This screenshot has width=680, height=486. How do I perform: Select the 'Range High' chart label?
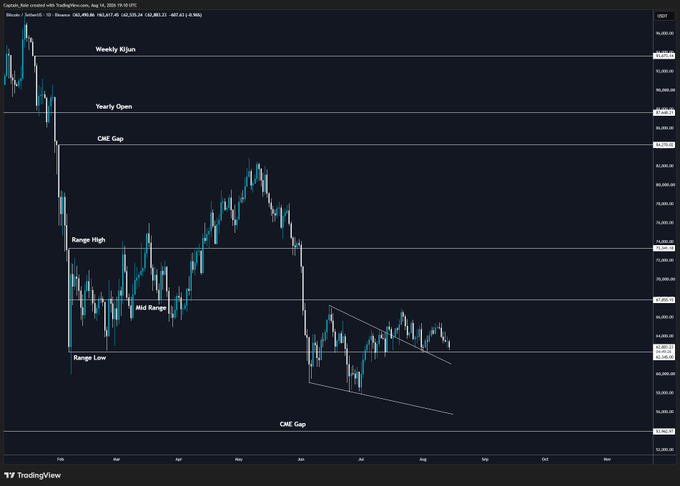[x=88, y=240]
